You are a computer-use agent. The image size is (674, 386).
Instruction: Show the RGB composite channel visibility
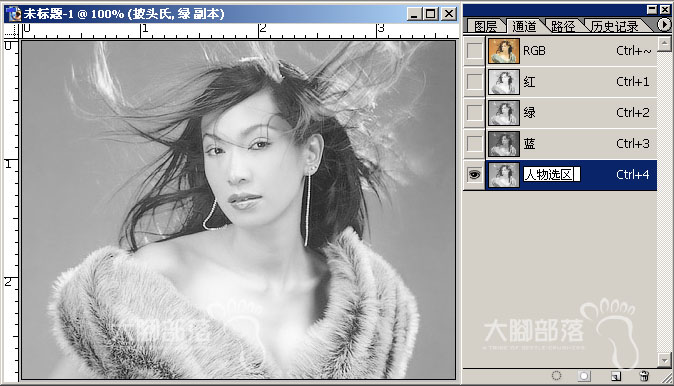[x=475, y=51]
